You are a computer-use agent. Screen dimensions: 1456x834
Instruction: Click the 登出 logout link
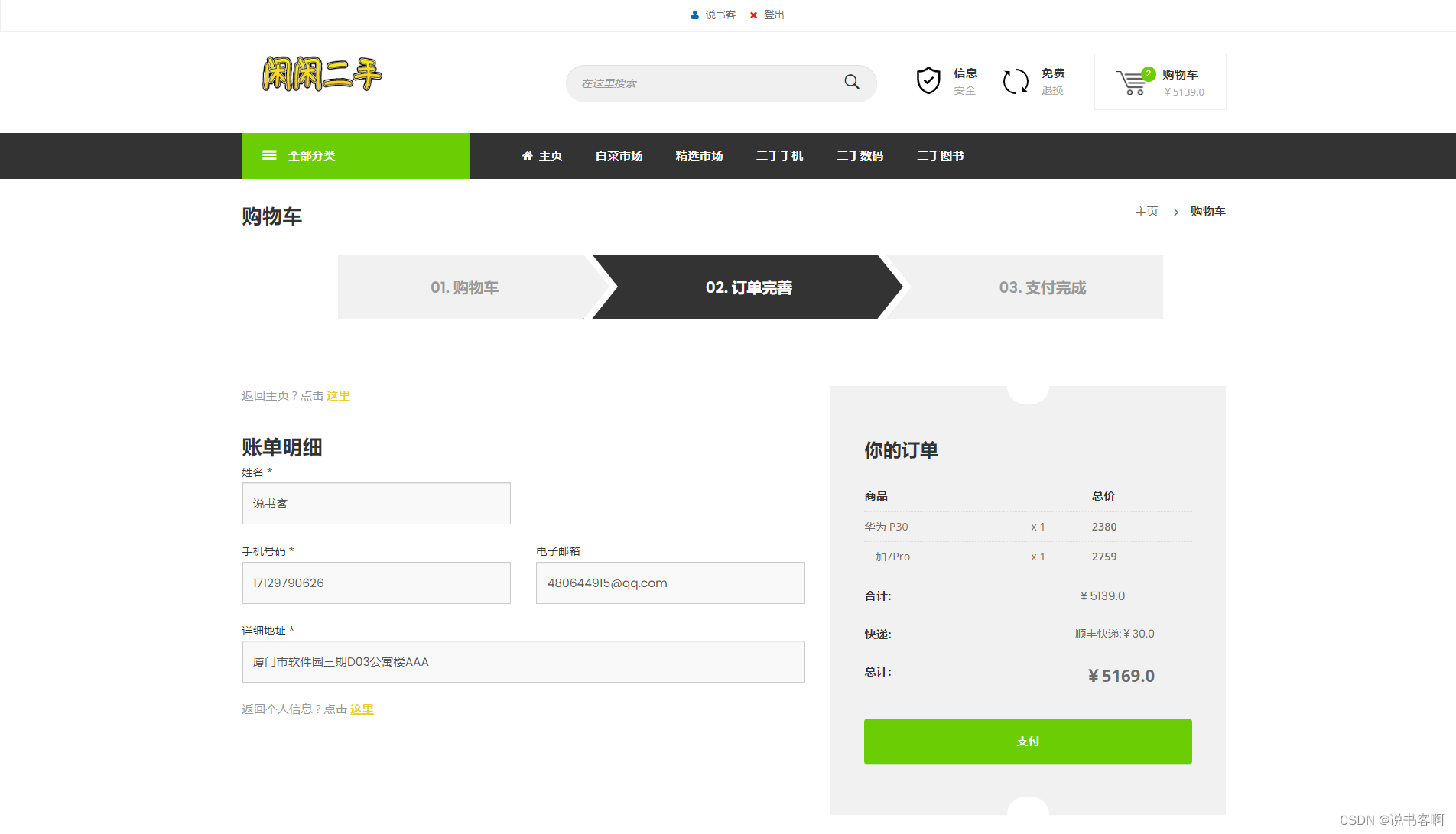click(774, 15)
